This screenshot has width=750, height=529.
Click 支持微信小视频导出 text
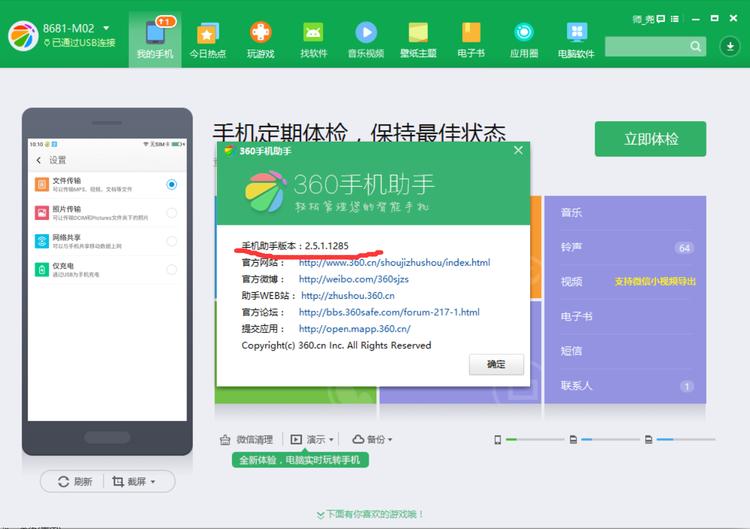[655, 281]
